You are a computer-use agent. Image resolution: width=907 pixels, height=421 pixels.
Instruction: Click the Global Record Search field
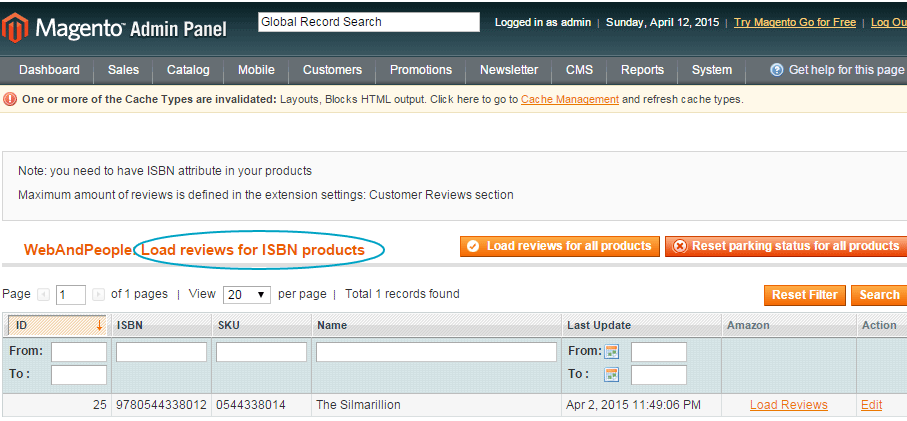(369, 22)
